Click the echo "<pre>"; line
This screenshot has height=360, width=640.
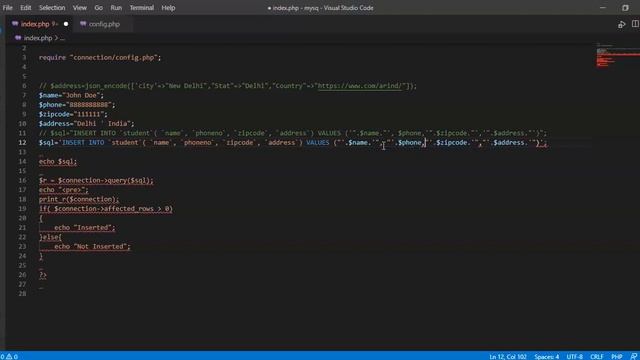tap(63, 189)
